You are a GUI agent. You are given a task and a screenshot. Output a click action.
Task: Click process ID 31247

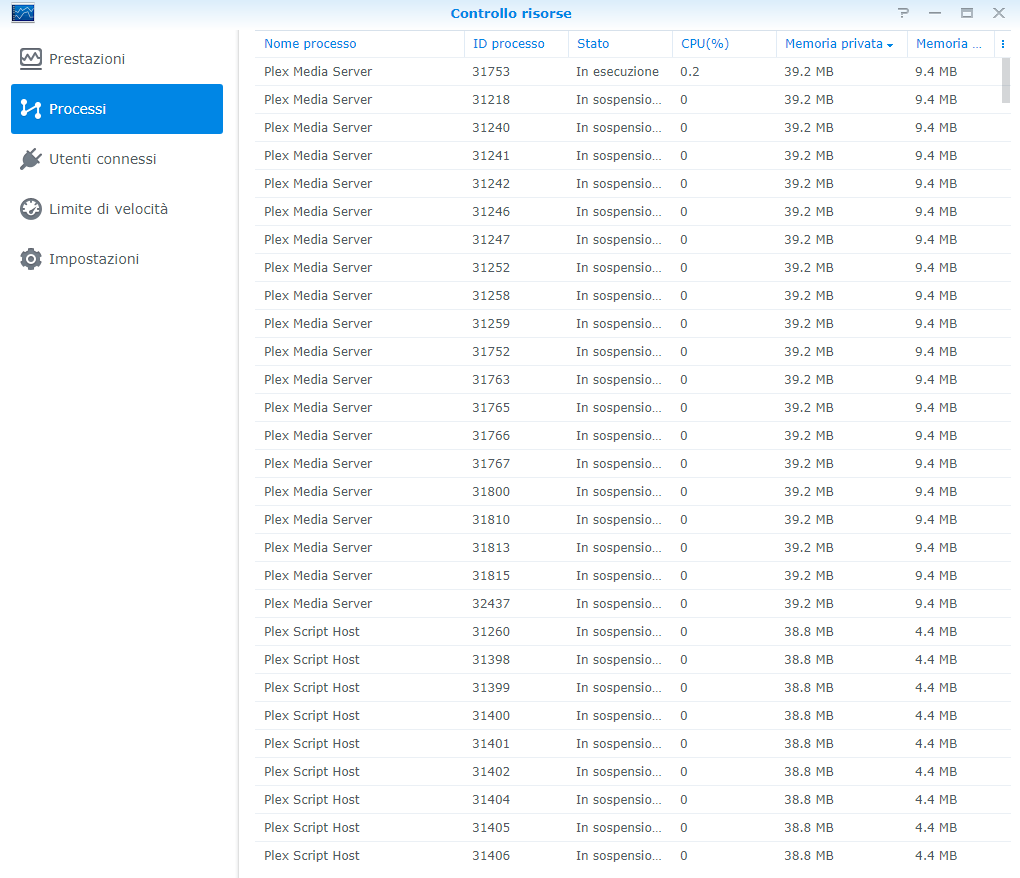(491, 239)
